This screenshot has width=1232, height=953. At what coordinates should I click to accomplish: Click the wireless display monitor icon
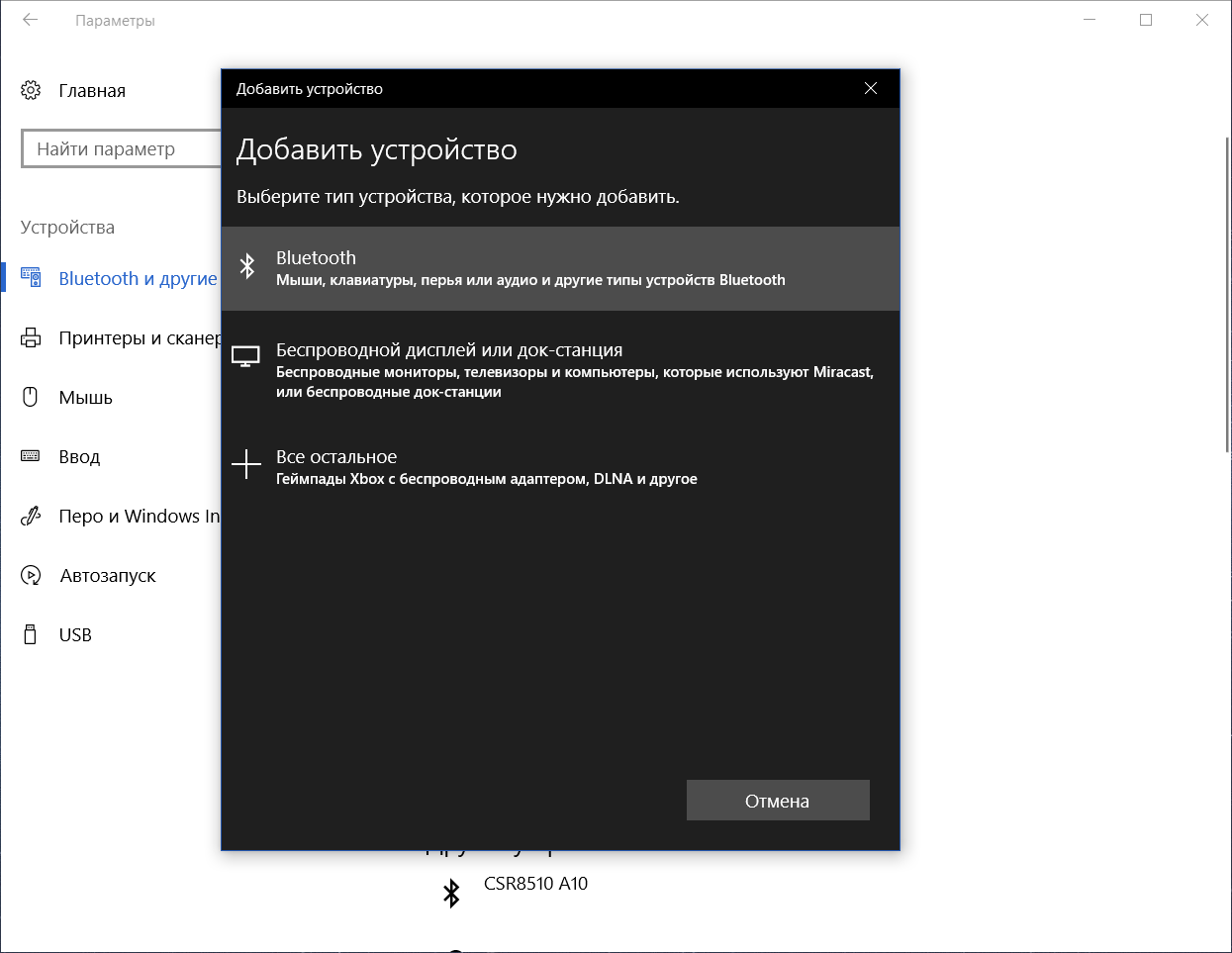tap(245, 356)
